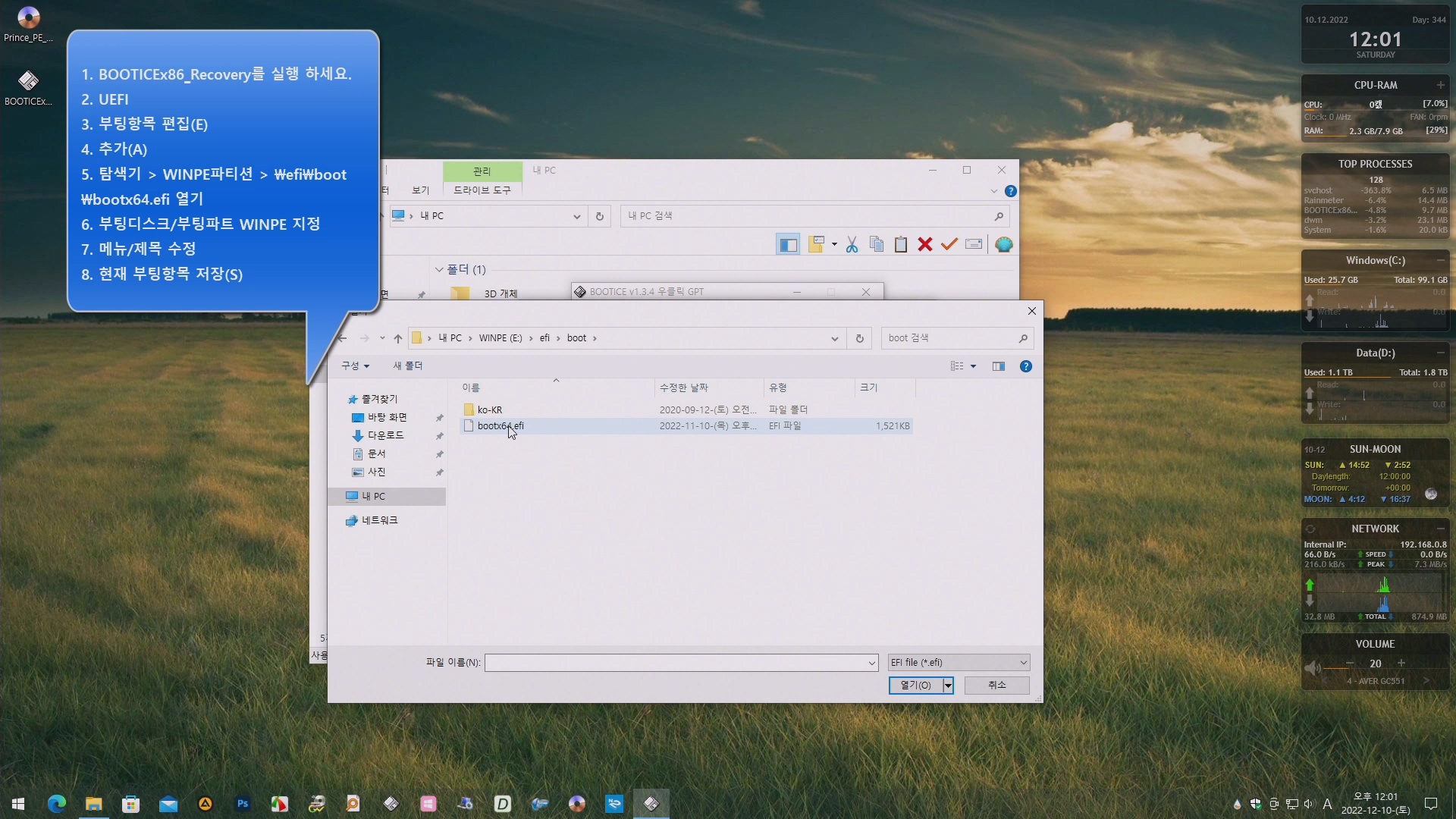Click the help icon in open dialog
The width and height of the screenshot is (1456, 819).
point(1025,366)
